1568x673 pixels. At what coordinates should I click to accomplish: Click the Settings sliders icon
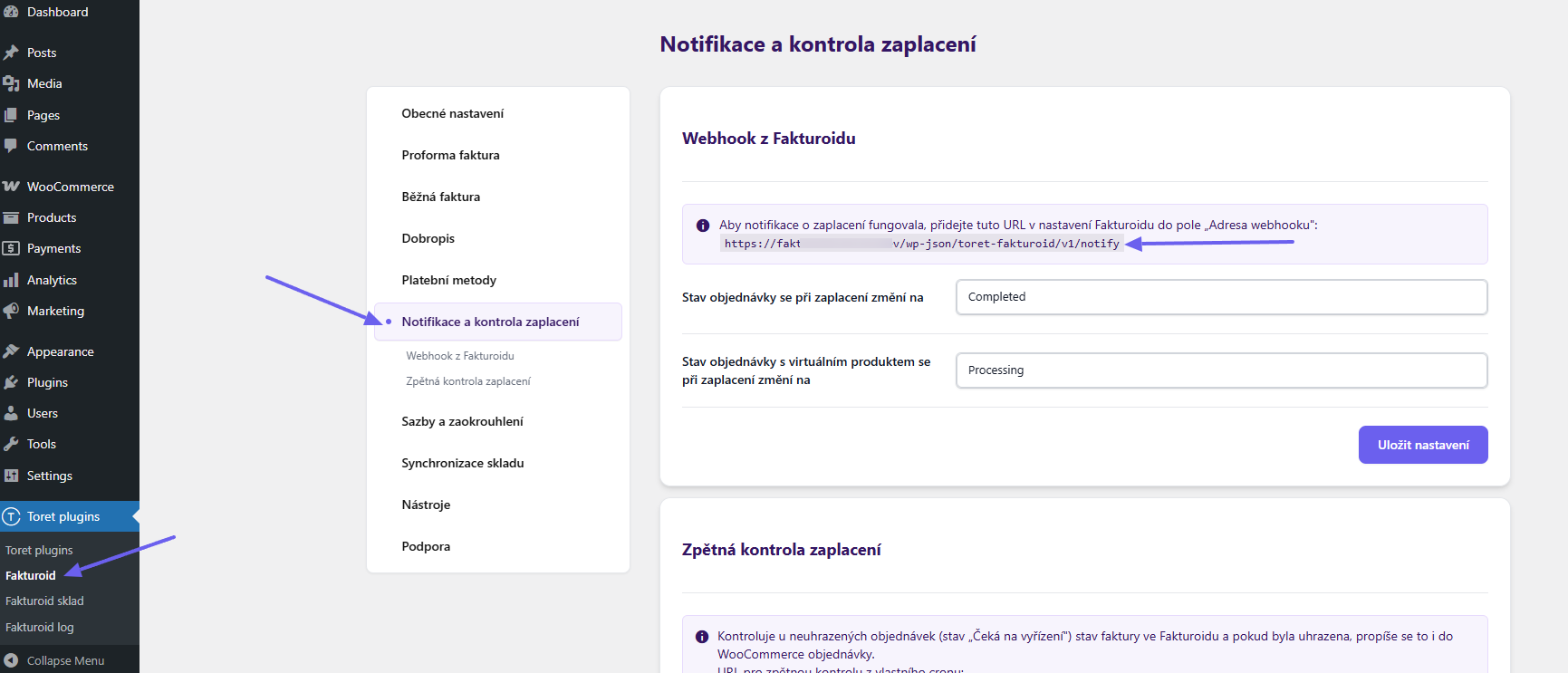click(x=11, y=476)
